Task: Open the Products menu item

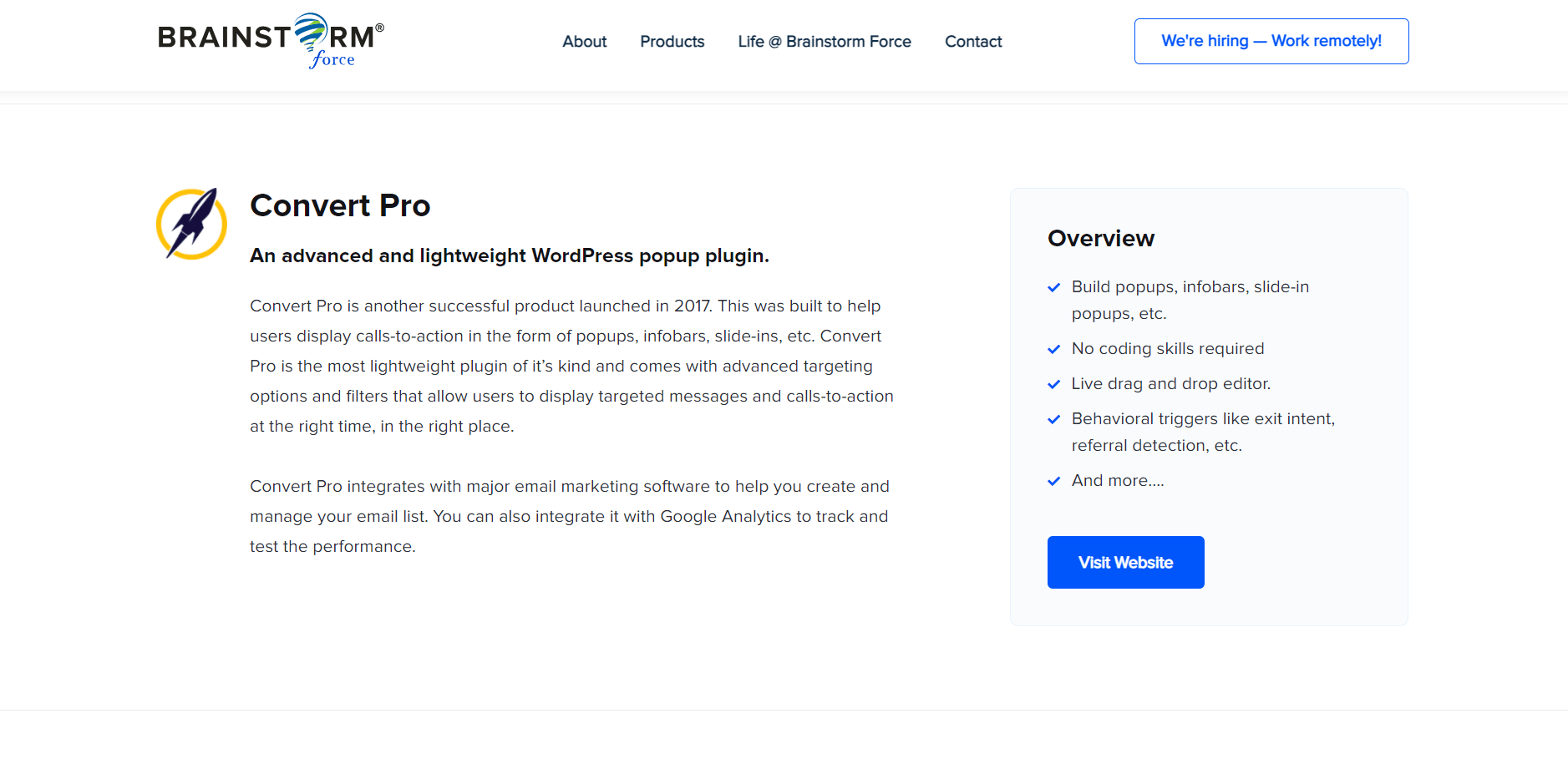Action: pos(672,42)
